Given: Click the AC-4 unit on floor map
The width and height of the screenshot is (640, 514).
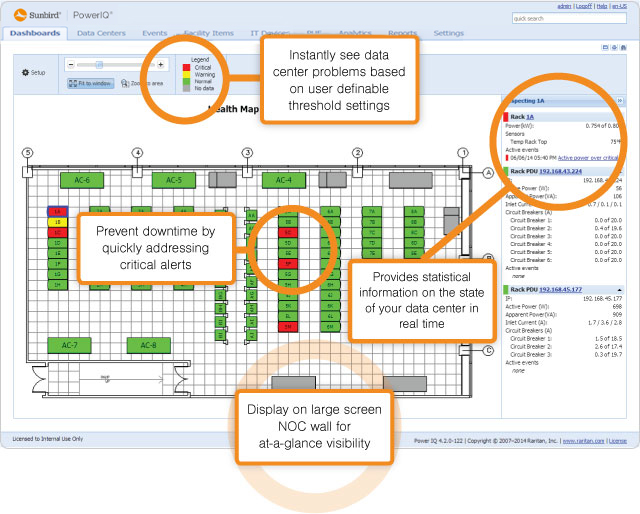Looking at the screenshot, I should tap(283, 180).
